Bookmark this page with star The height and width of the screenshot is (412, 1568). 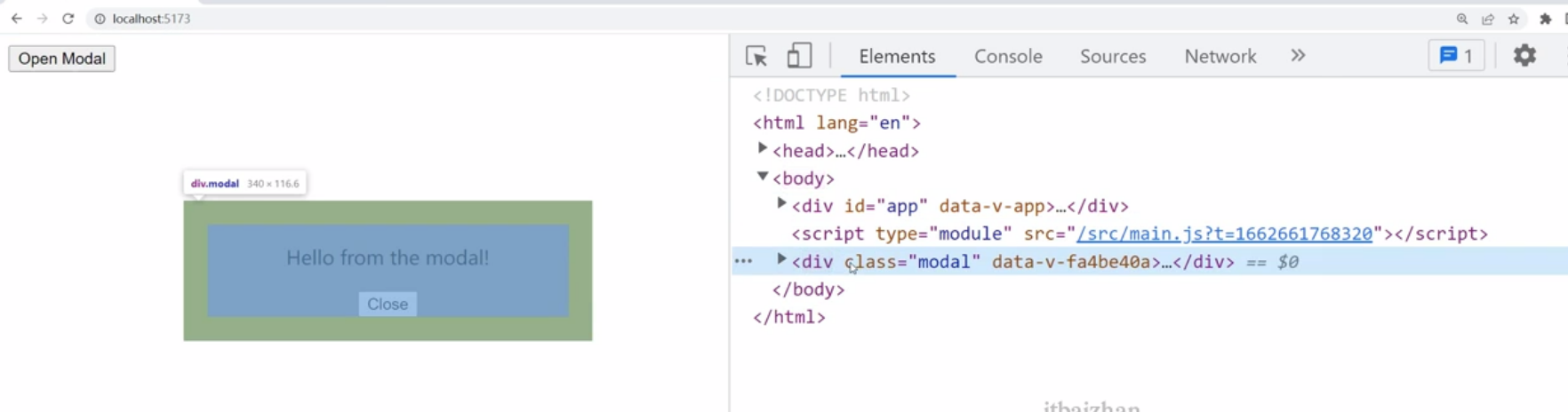point(1514,19)
